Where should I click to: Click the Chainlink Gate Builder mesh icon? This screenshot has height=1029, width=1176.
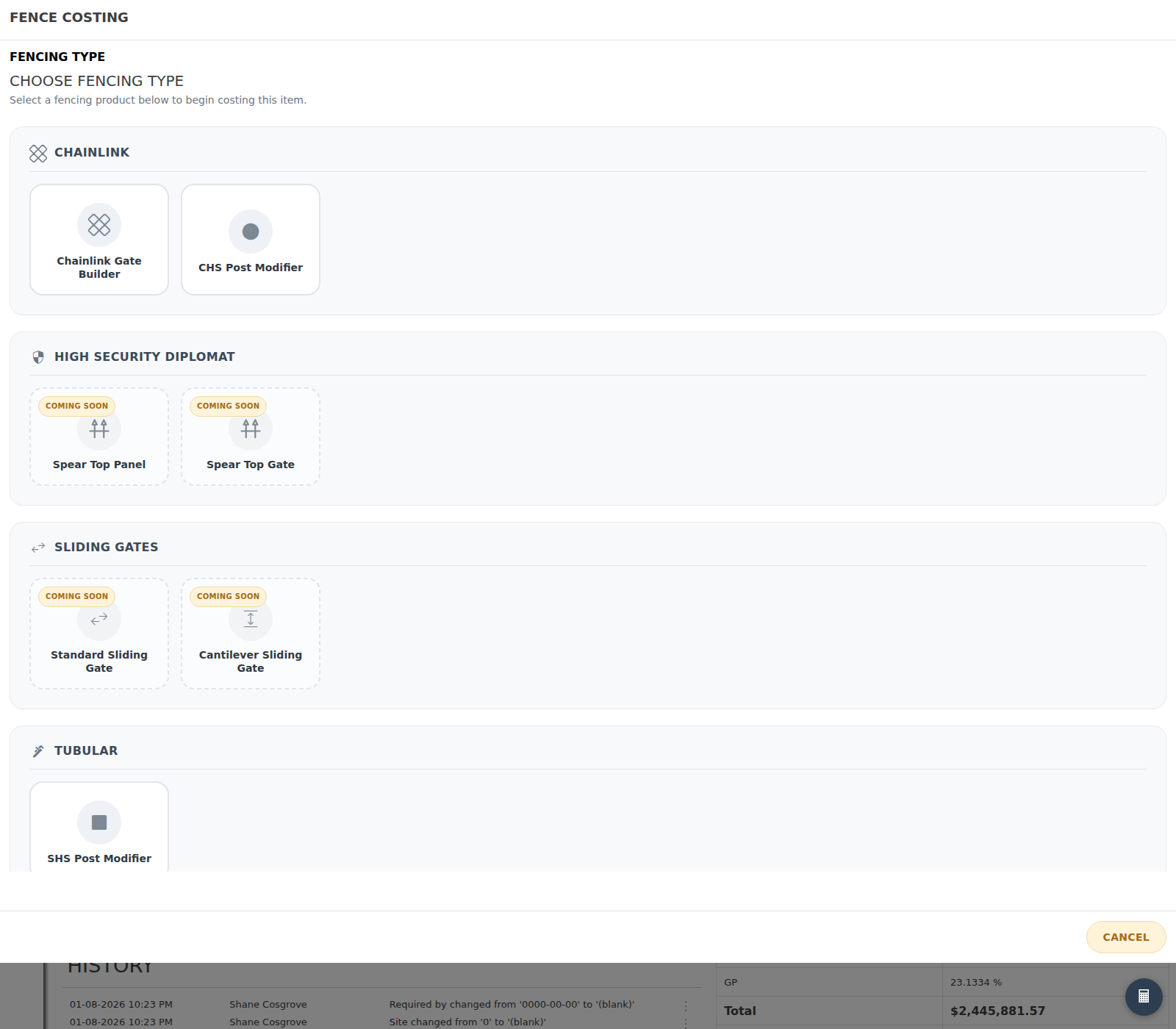[x=99, y=225]
